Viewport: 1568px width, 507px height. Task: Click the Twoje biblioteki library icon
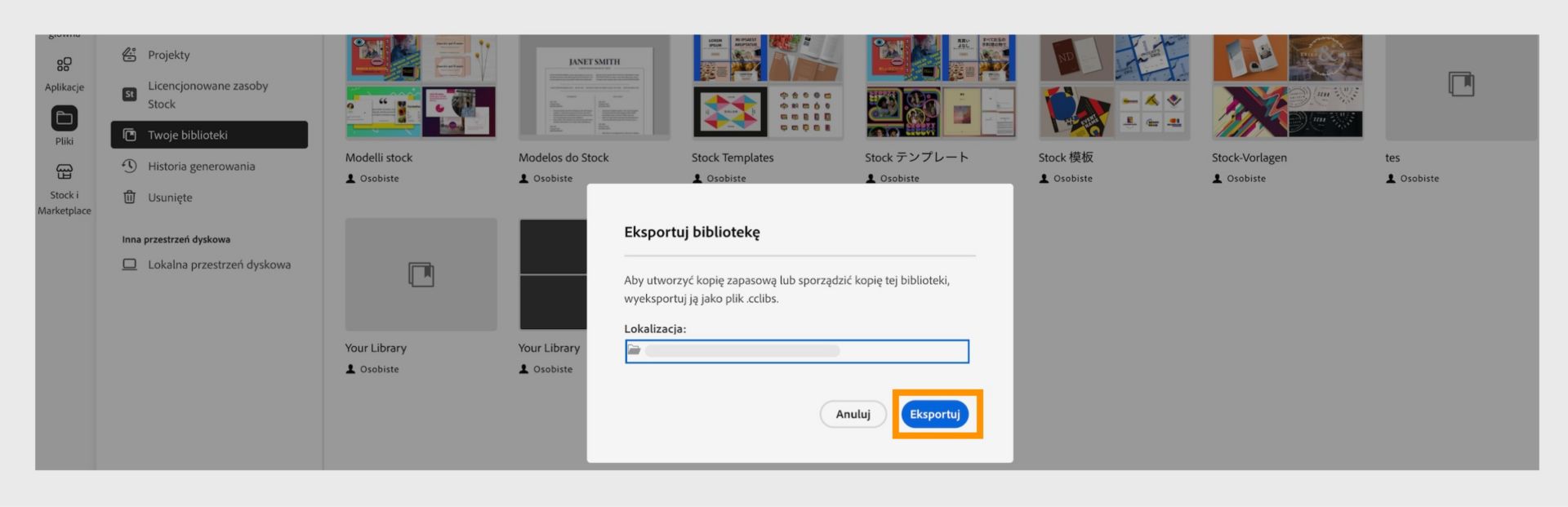(129, 135)
